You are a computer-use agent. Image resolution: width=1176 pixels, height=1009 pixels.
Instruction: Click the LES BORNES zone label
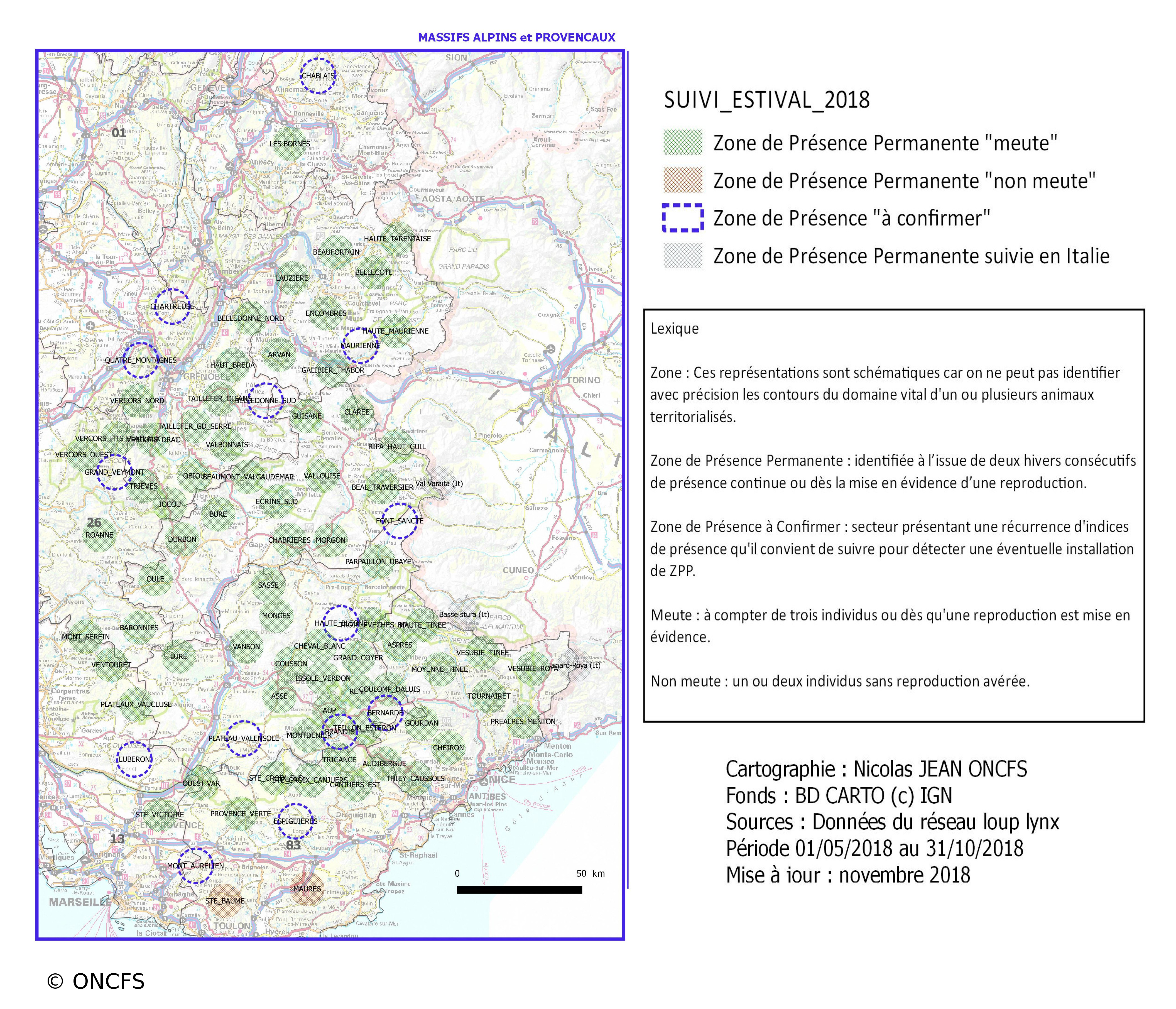(x=290, y=144)
